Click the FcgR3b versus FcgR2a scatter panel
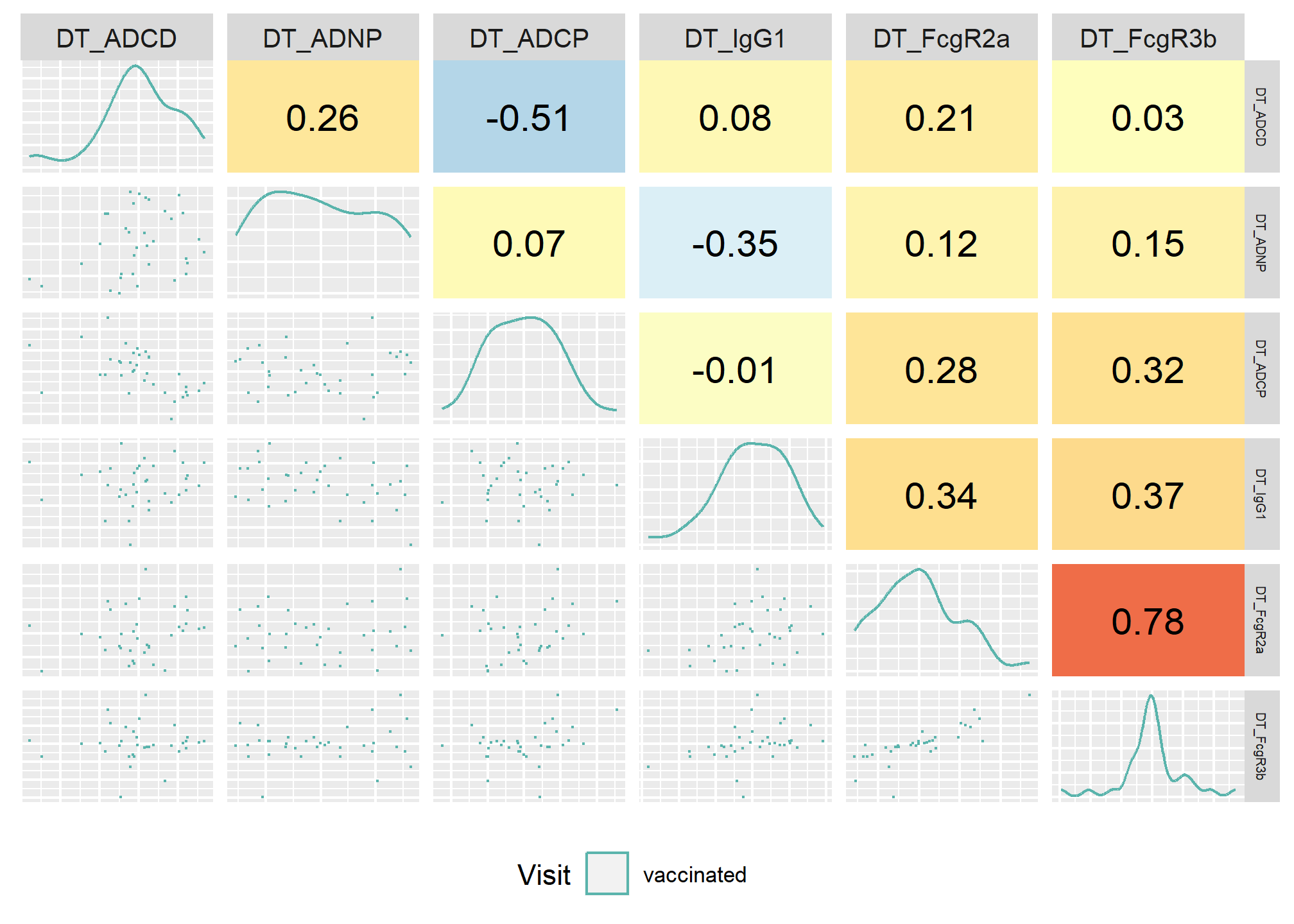 click(x=942, y=746)
